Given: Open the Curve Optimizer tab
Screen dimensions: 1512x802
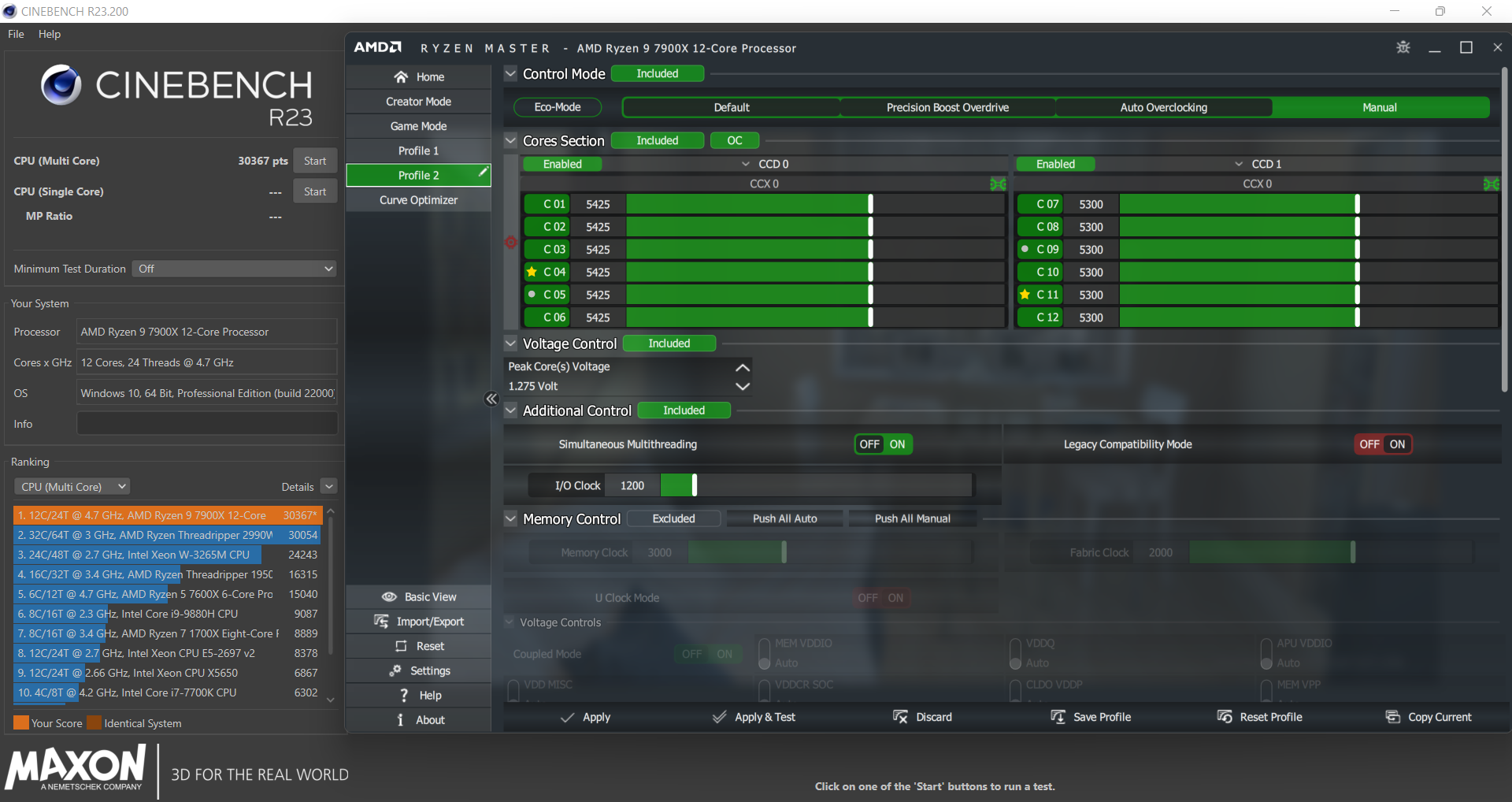Looking at the screenshot, I should (x=418, y=200).
